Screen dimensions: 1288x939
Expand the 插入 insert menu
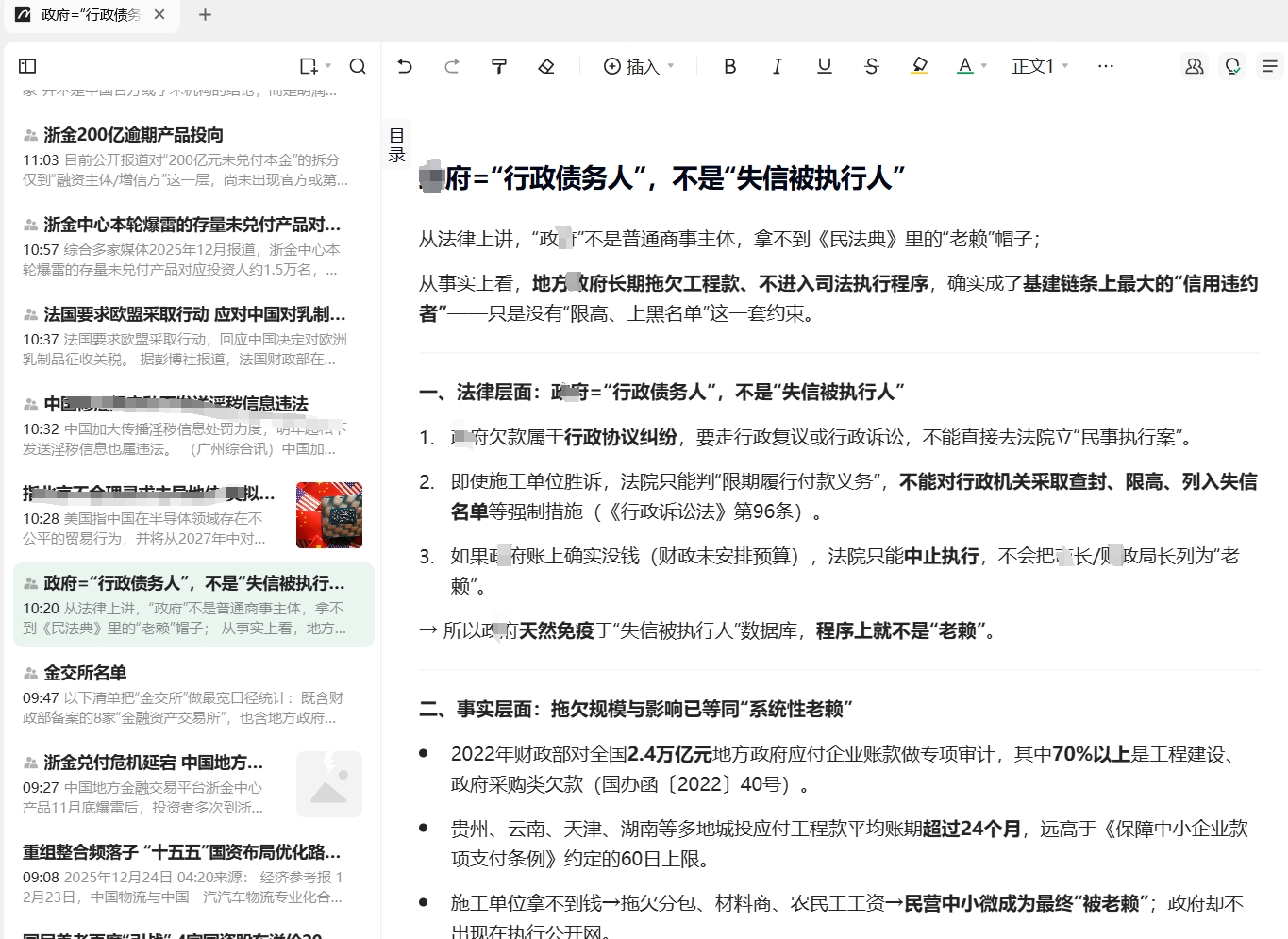click(x=639, y=66)
